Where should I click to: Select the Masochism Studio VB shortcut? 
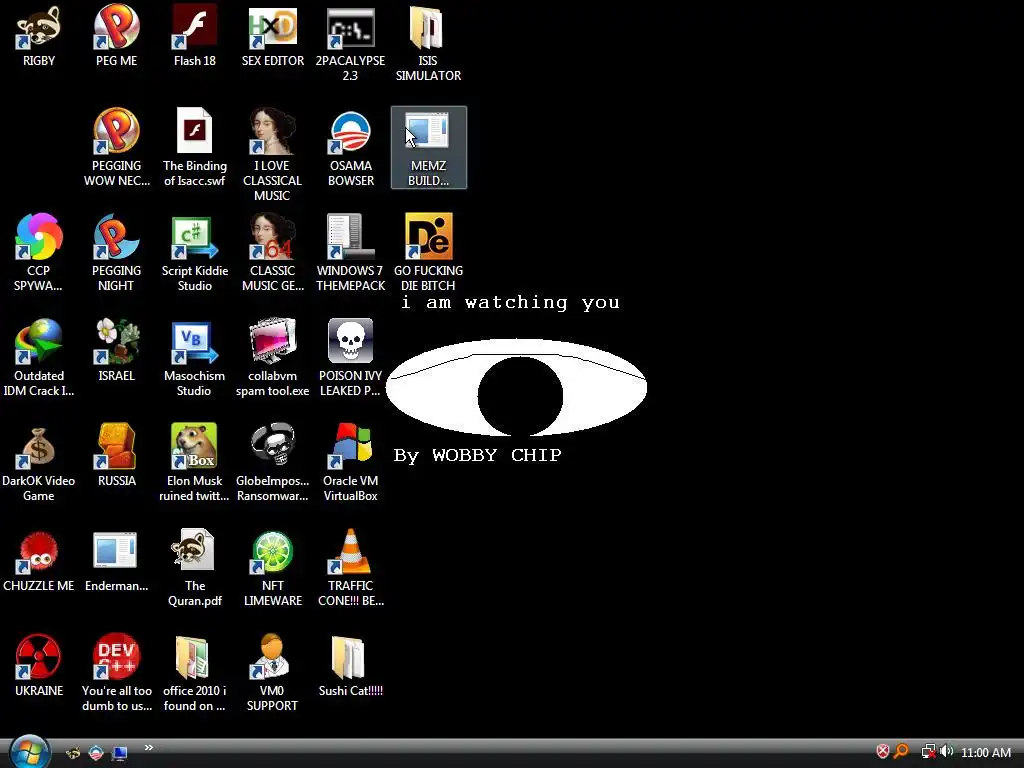195,358
